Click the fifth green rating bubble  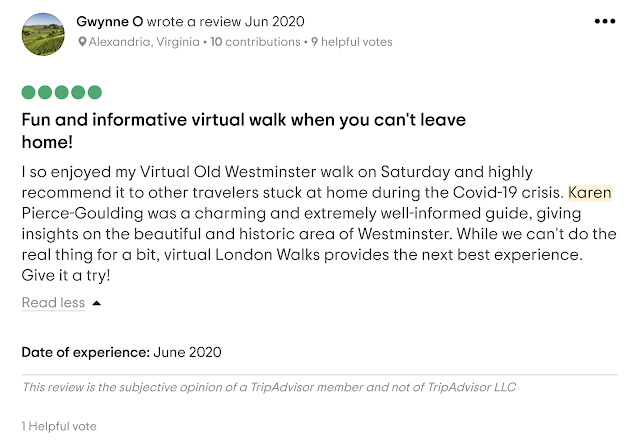coord(94,92)
